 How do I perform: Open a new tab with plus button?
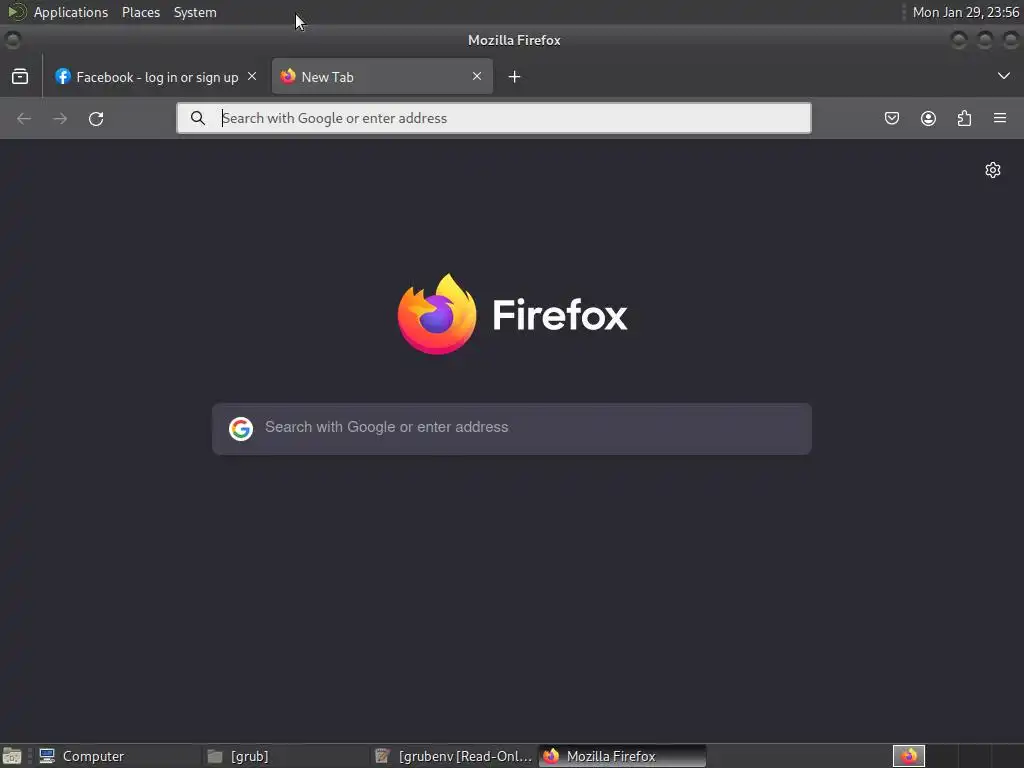pyautogui.click(x=515, y=77)
